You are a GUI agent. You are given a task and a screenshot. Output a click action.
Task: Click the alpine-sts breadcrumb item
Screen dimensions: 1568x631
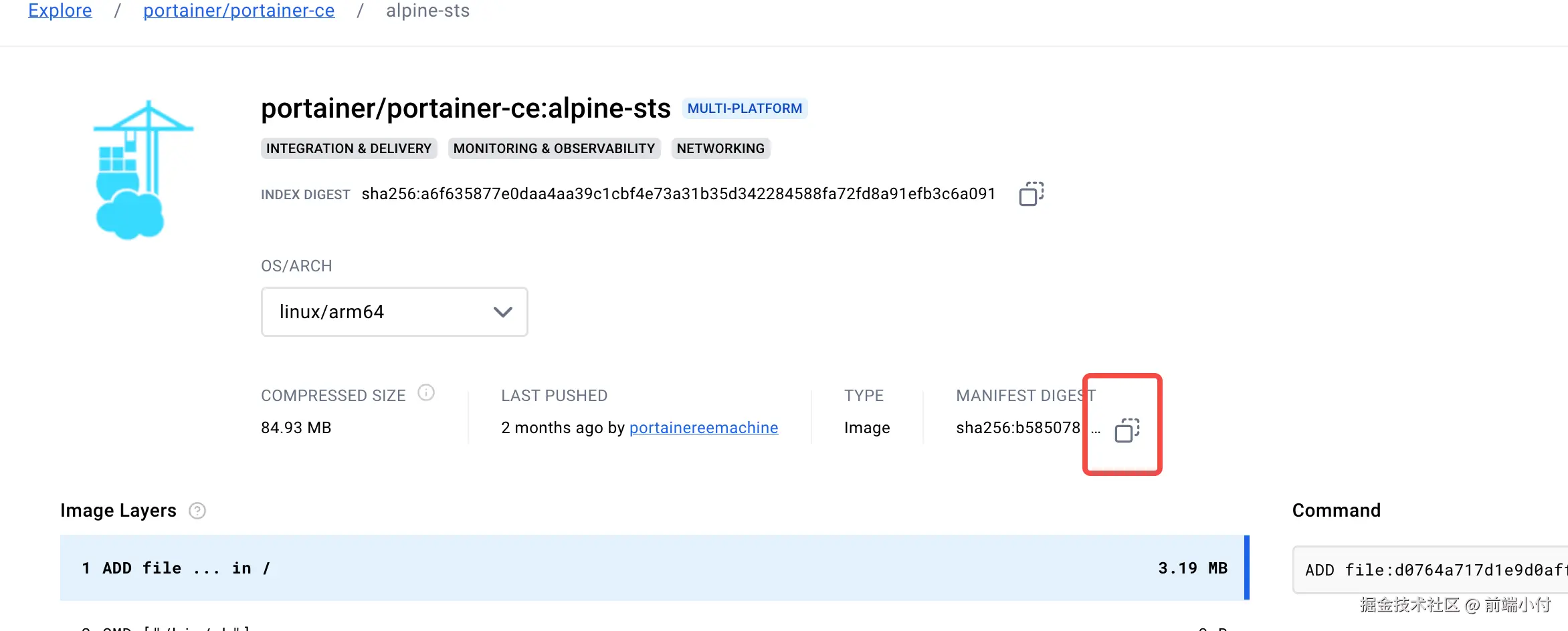pyautogui.click(x=427, y=11)
